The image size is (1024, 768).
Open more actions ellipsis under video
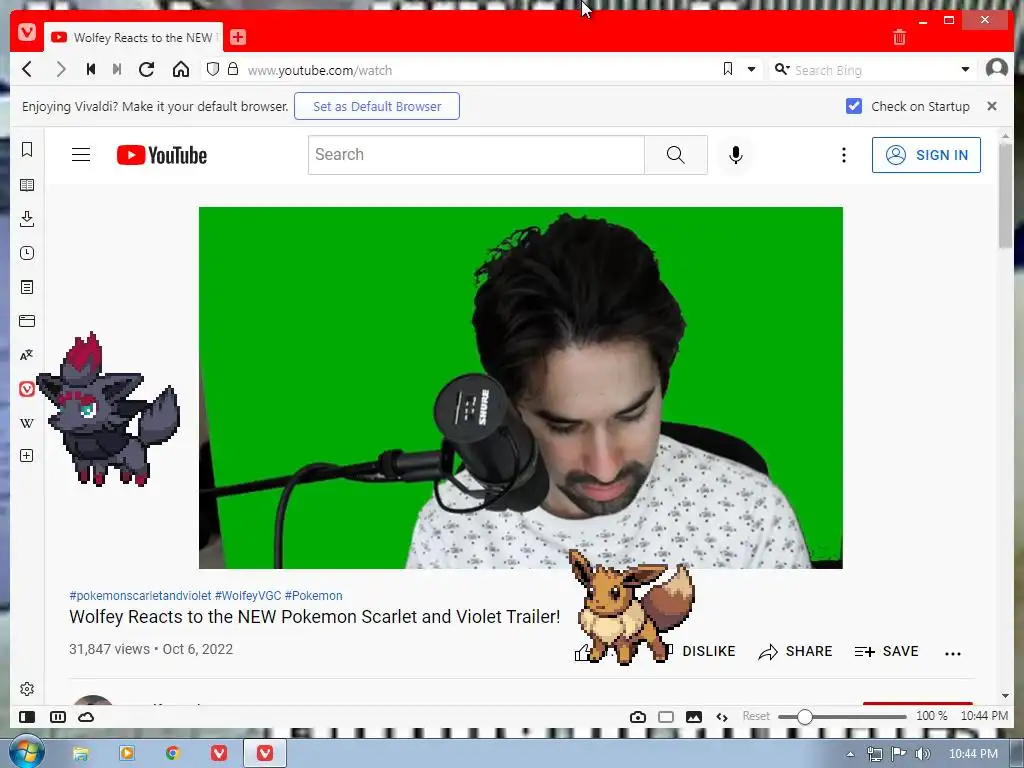coord(953,653)
